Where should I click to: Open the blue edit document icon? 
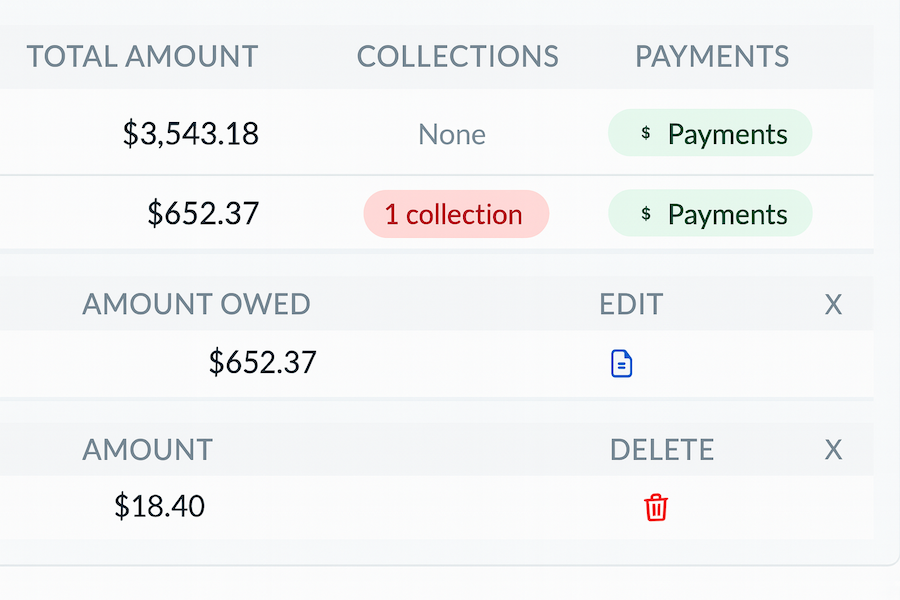pyautogui.click(x=622, y=363)
